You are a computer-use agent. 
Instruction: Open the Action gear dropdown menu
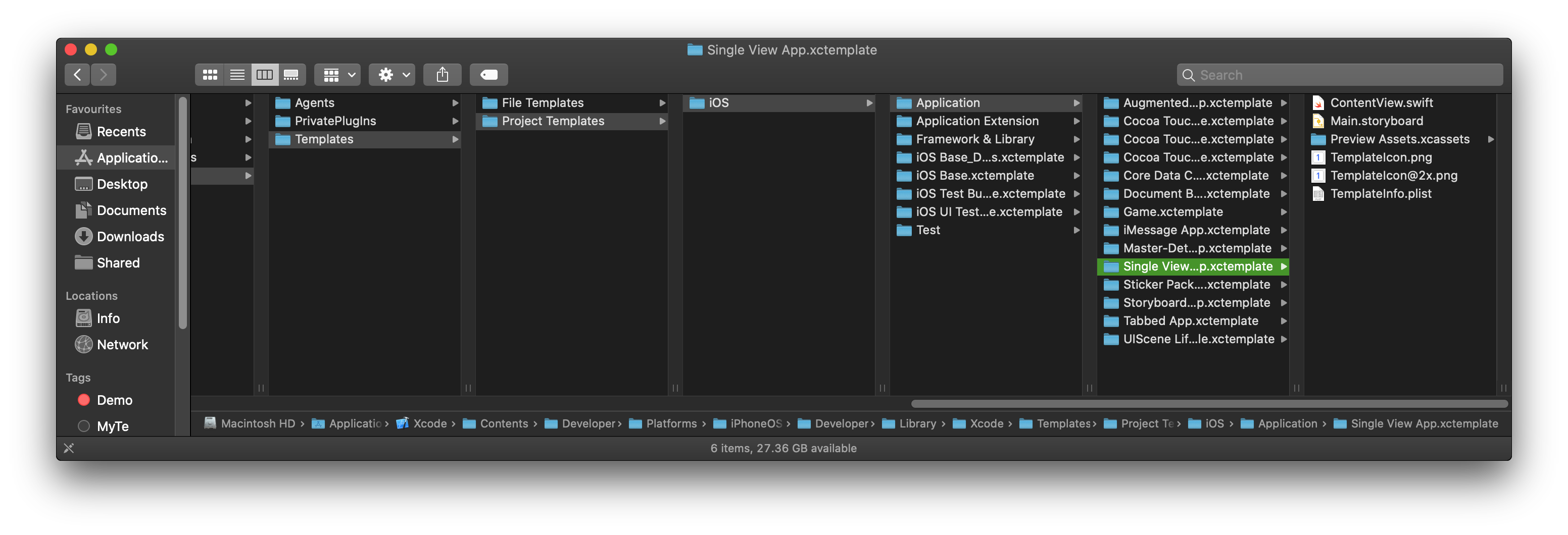pyautogui.click(x=393, y=75)
